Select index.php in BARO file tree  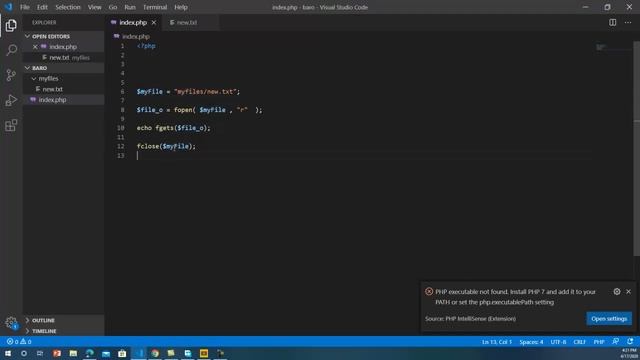64,100
